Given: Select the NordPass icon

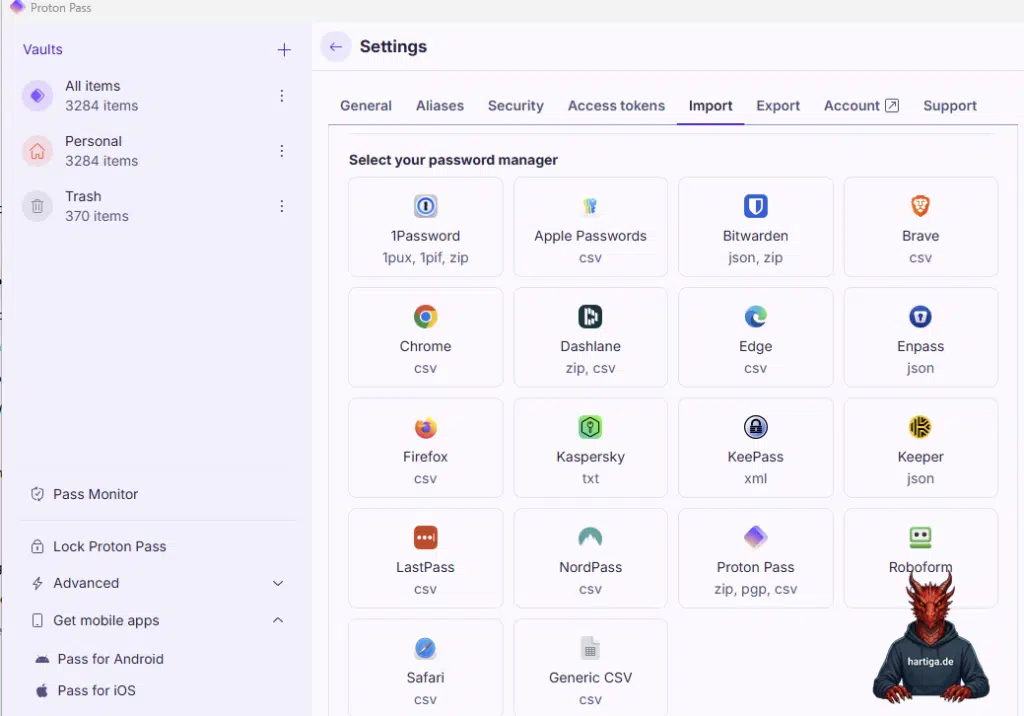Looking at the screenshot, I should click(x=590, y=538).
